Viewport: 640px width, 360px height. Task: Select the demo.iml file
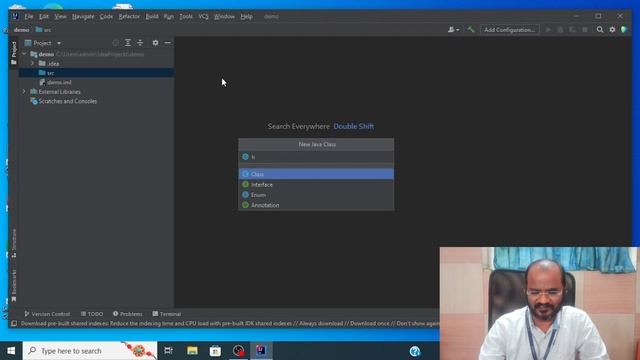coord(96,82)
